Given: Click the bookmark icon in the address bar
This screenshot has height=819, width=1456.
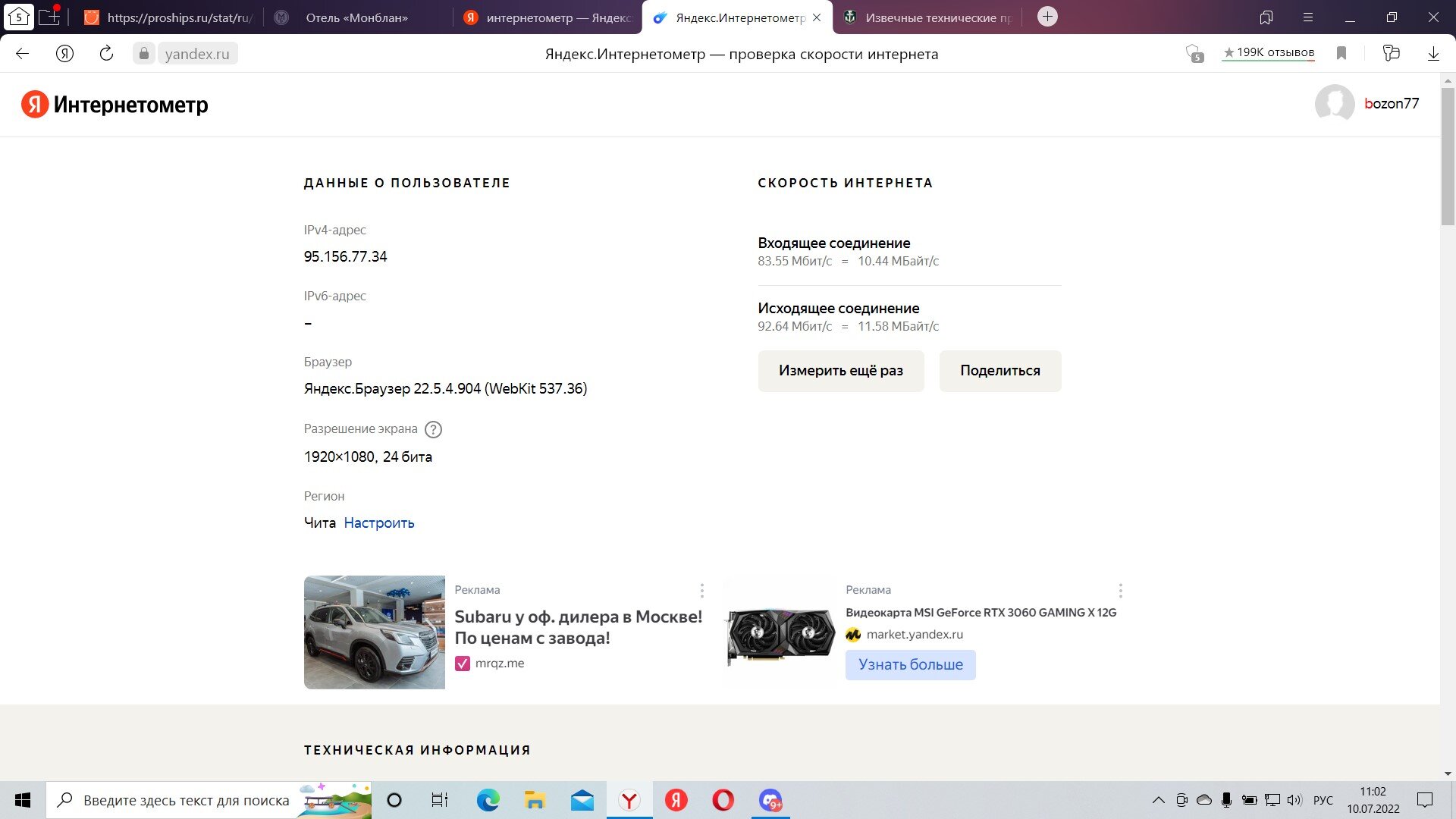Looking at the screenshot, I should [x=1341, y=53].
